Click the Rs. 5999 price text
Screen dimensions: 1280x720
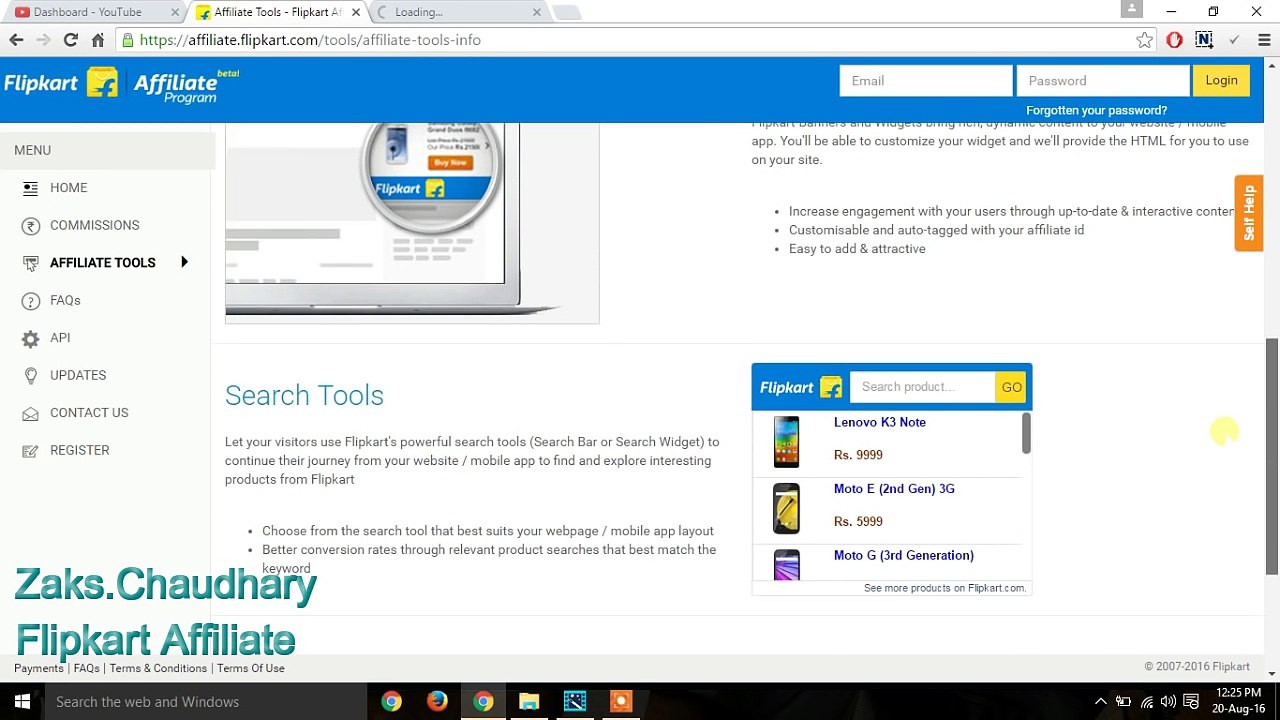[x=858, y=522]
